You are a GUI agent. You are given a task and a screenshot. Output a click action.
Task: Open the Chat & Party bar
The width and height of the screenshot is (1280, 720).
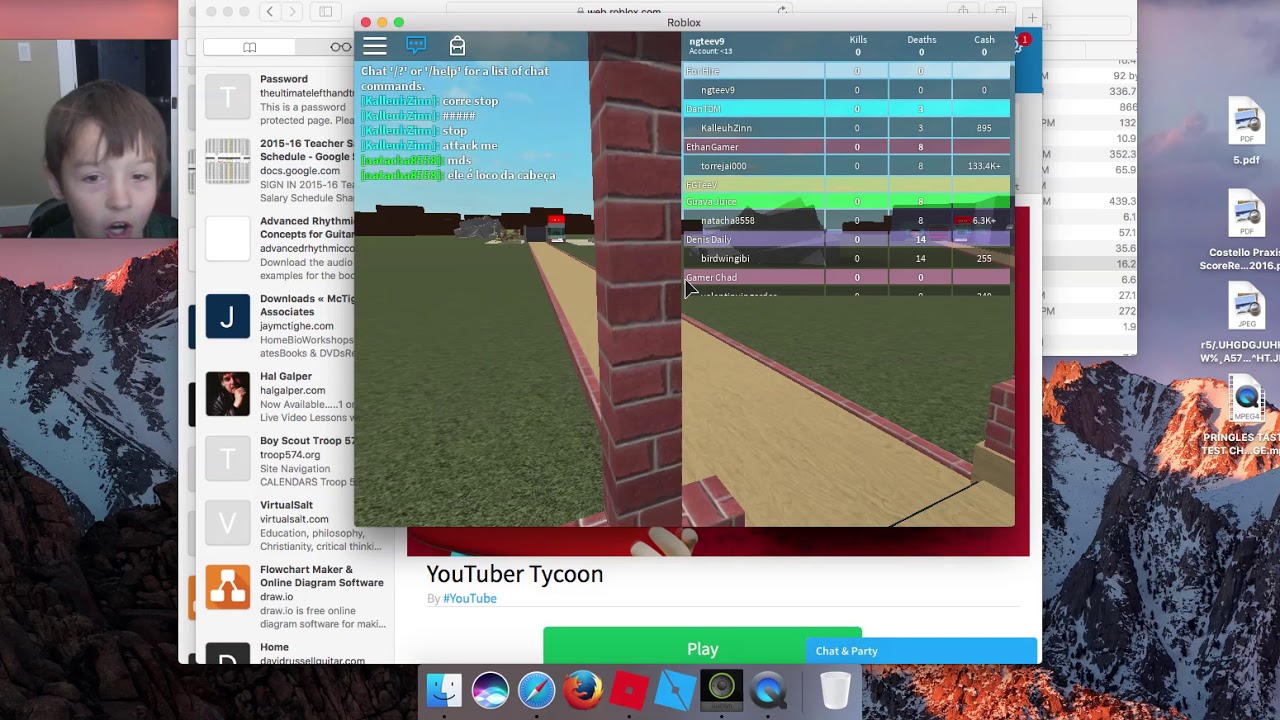click(920, 651)
